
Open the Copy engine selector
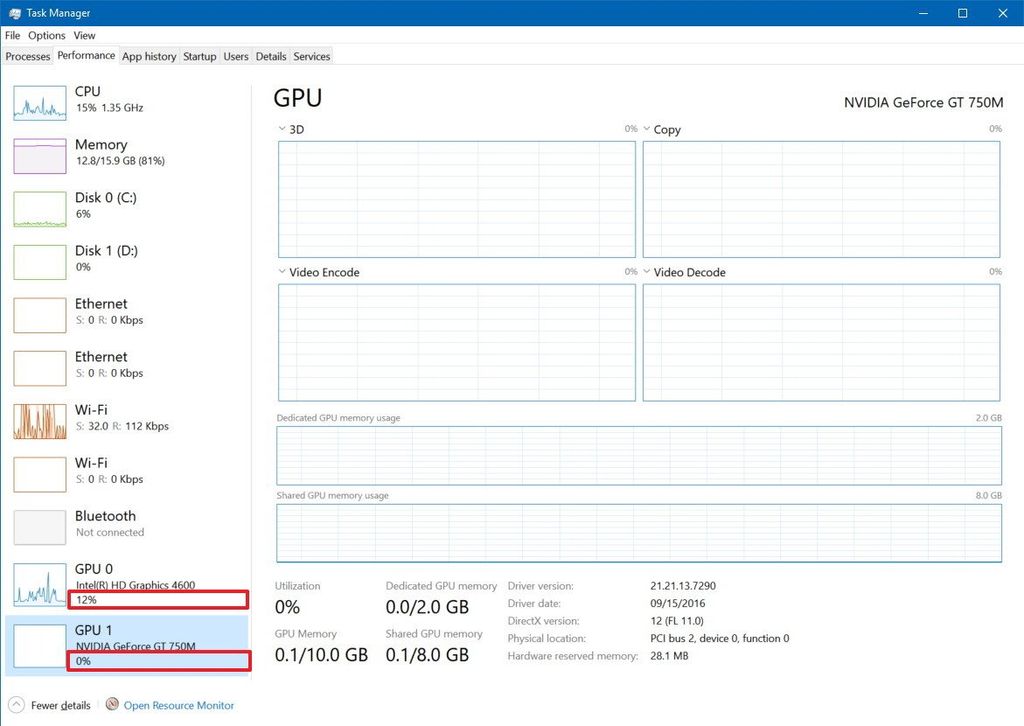(x=647, y=129)
